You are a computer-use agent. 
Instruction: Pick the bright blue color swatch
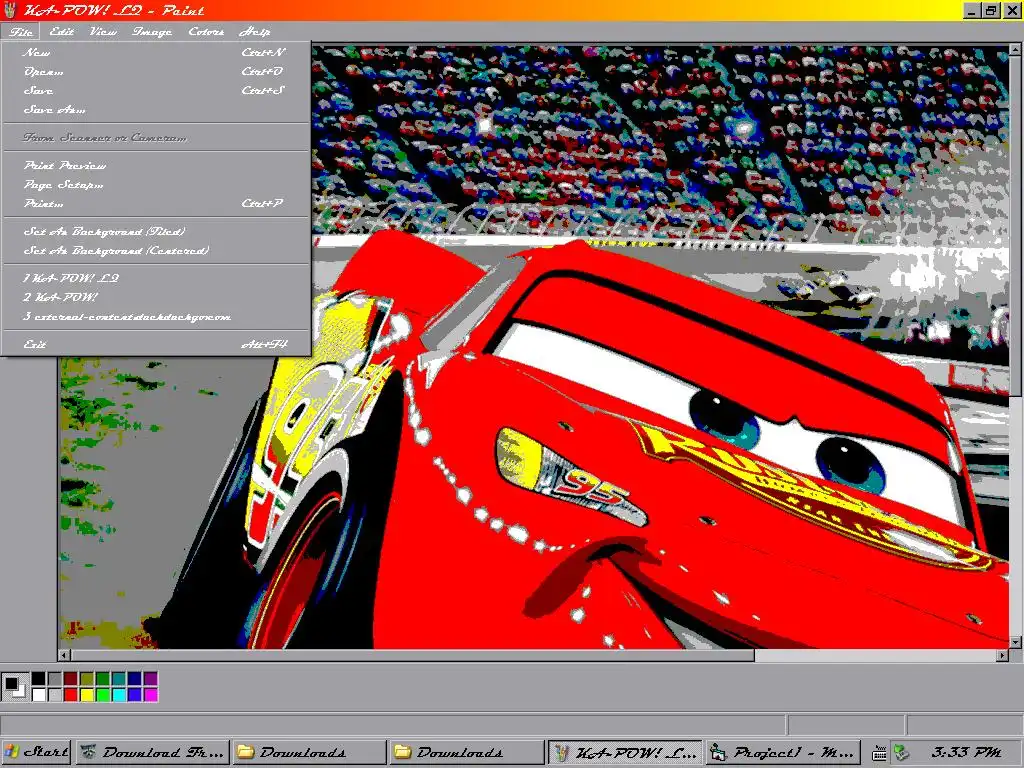coord(135,694)
